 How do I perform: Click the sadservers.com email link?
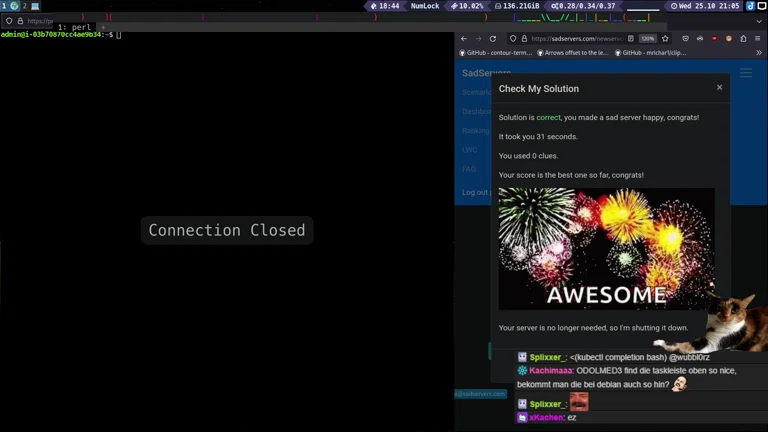(480, 394)
